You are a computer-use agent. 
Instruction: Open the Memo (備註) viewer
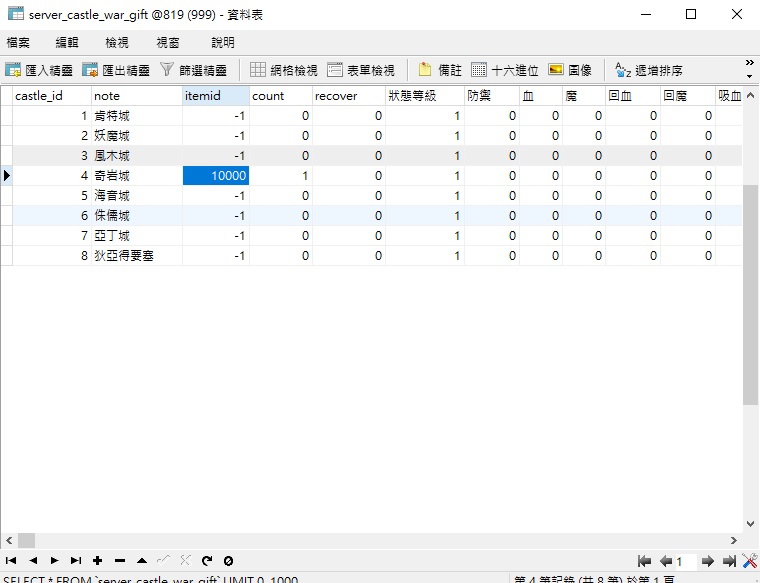point(440,70)
